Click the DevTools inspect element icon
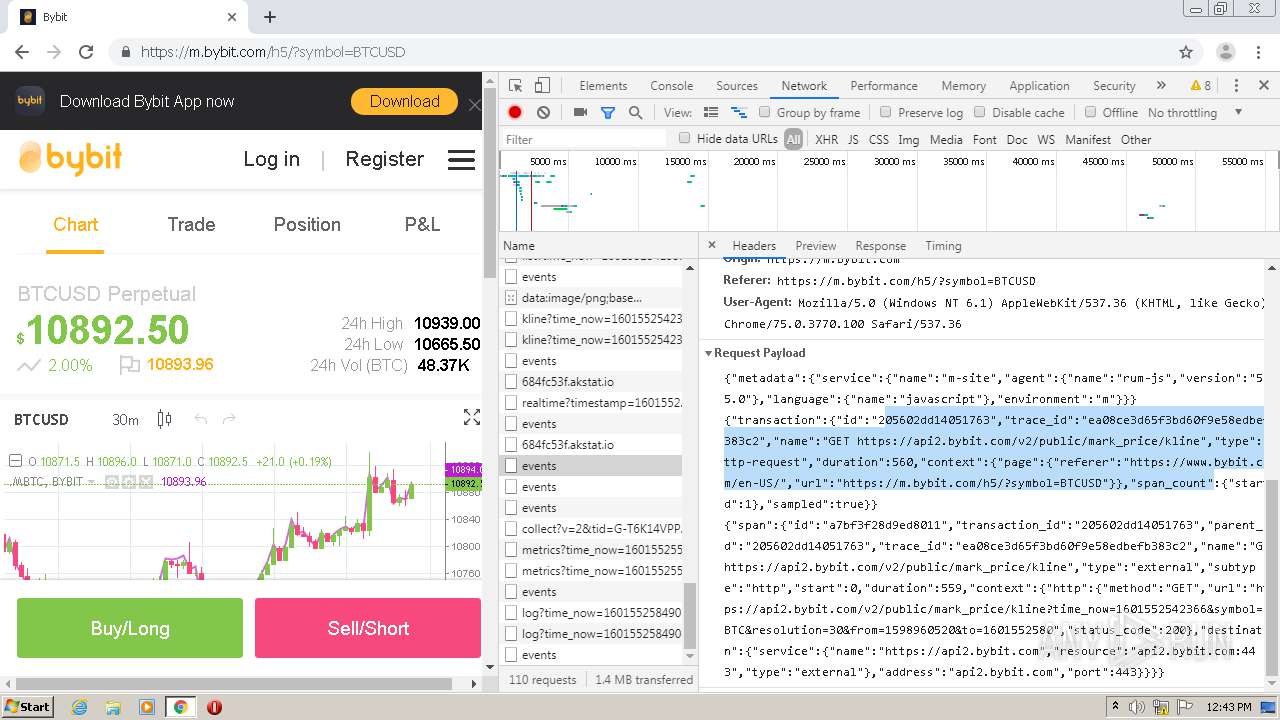Image resolution: width=1280 pixels, height=720 pixels. point(516,86)
